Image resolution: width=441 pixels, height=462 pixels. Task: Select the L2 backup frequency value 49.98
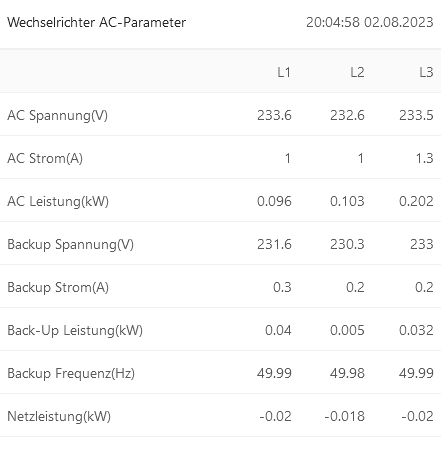(x=347, y=373)
